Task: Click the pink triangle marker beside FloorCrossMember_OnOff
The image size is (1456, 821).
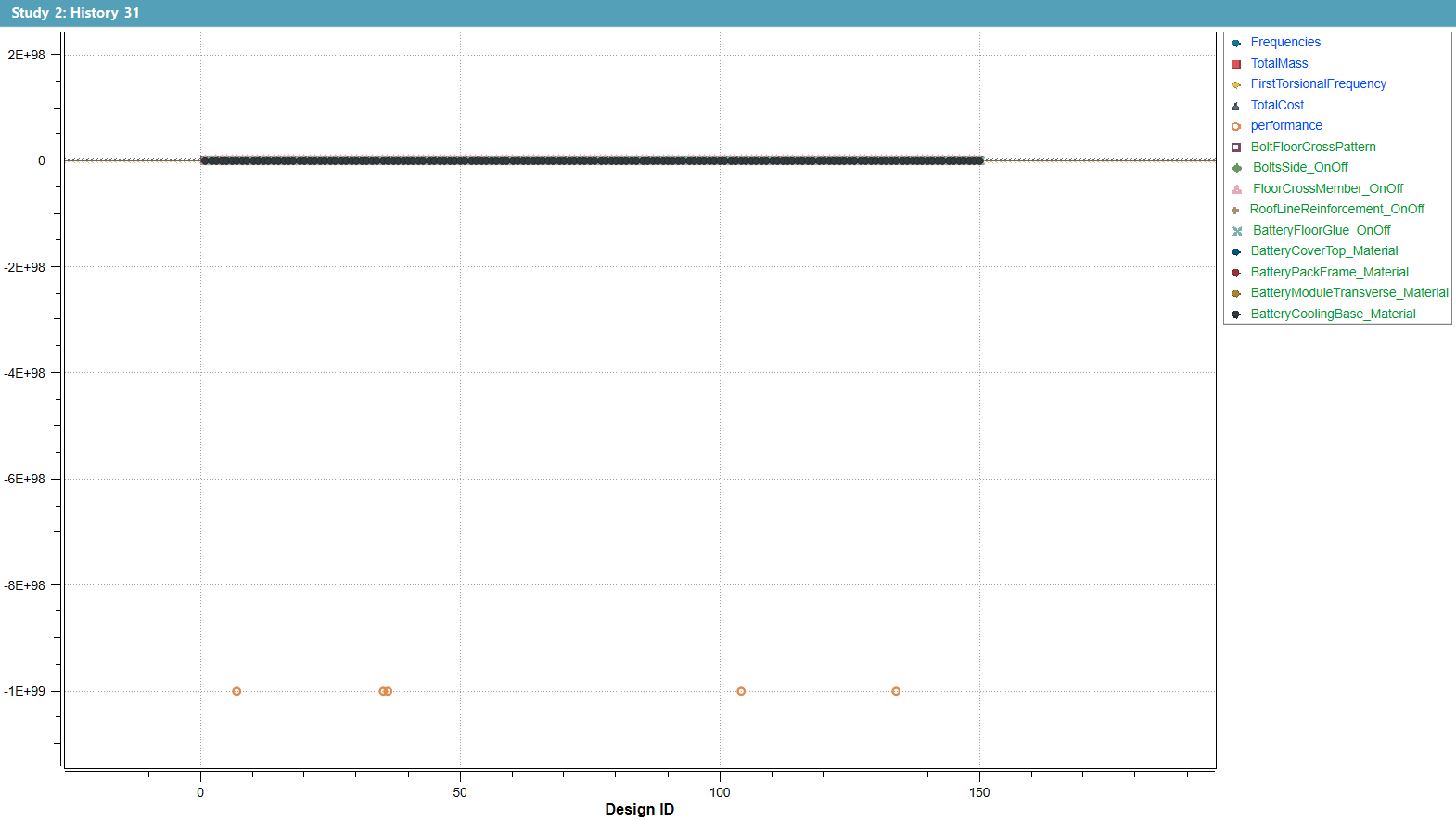Action: pyautogui.click(x=1237, y=189)
